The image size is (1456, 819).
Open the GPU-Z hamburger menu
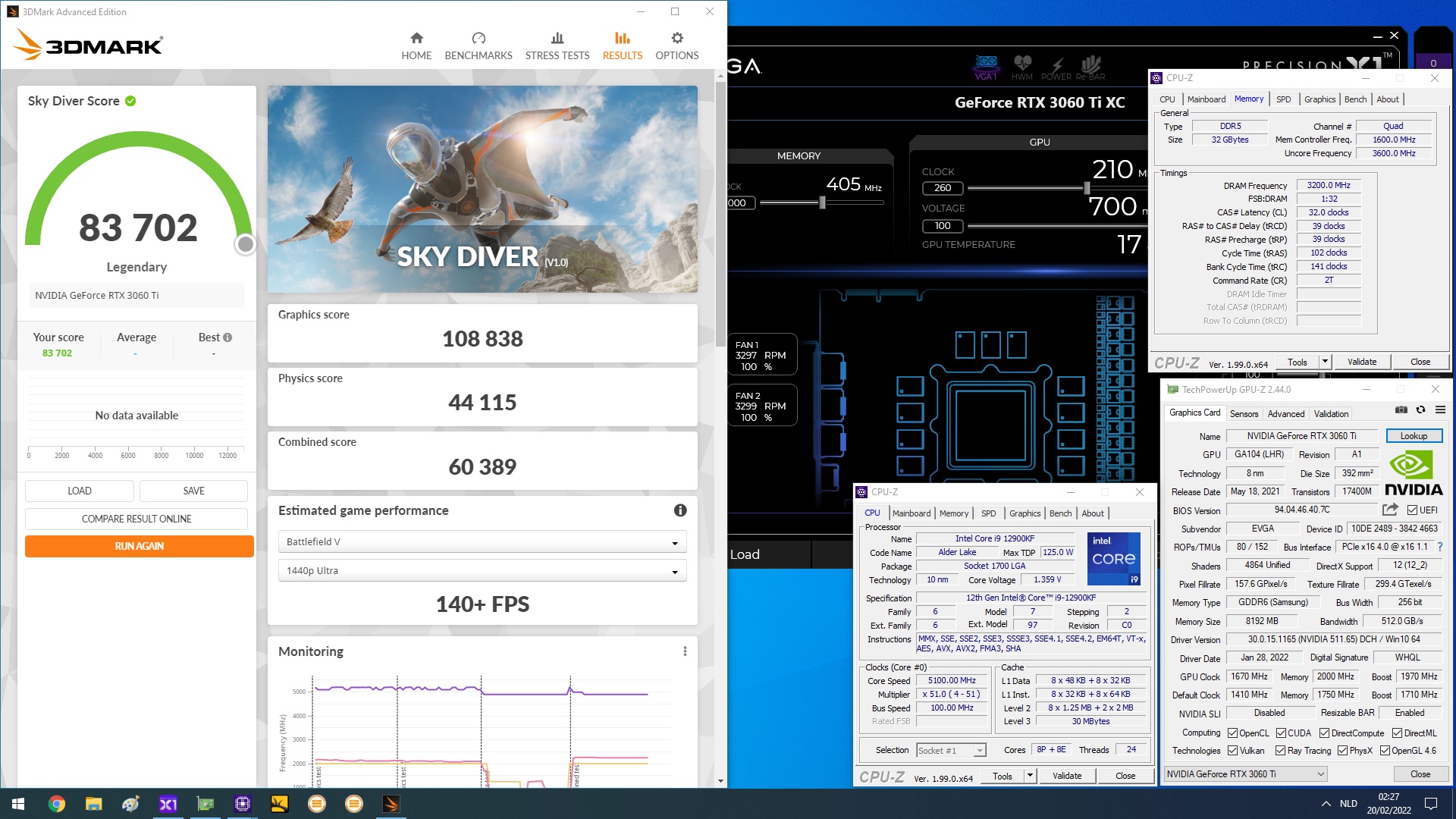pos(1440,410)
